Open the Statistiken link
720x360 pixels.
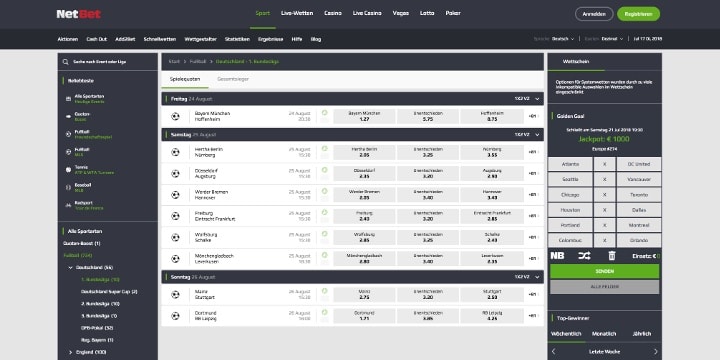pyautogui.click(x=237, y=39)
